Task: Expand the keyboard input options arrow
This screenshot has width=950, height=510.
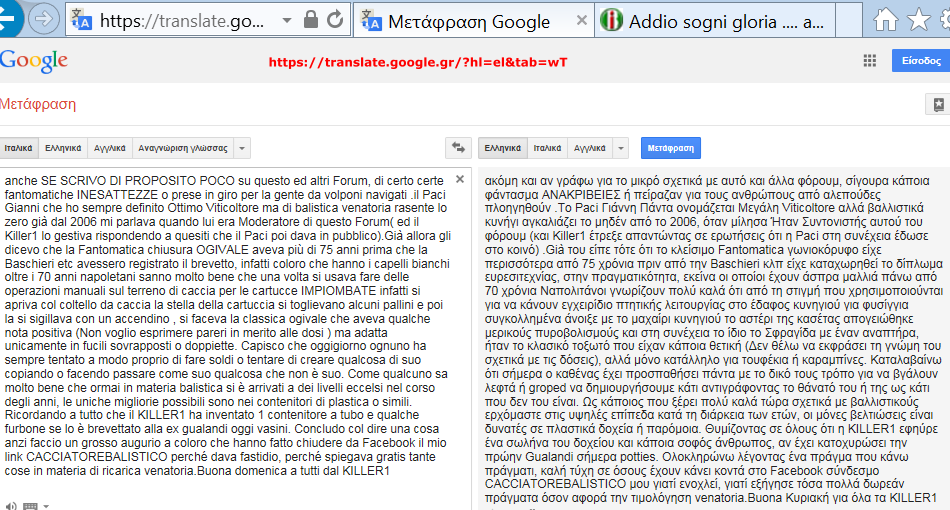Action: coord(46,506)
